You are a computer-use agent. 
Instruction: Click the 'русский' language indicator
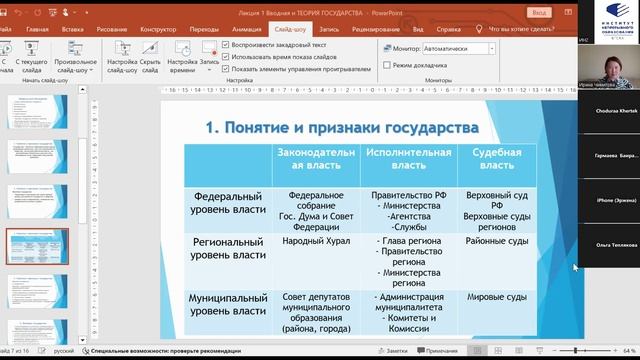pyautogui.click(x=64, y=351)
